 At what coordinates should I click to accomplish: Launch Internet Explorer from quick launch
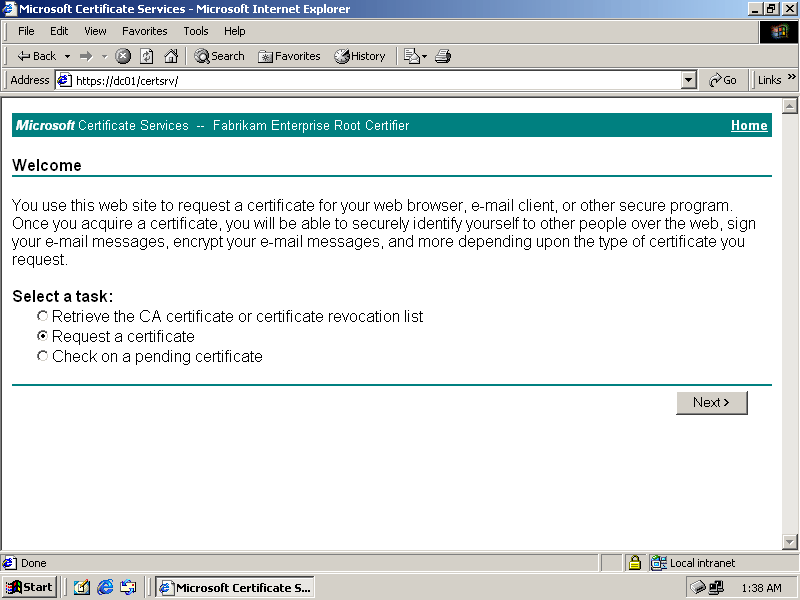click(x=105, y=587)
